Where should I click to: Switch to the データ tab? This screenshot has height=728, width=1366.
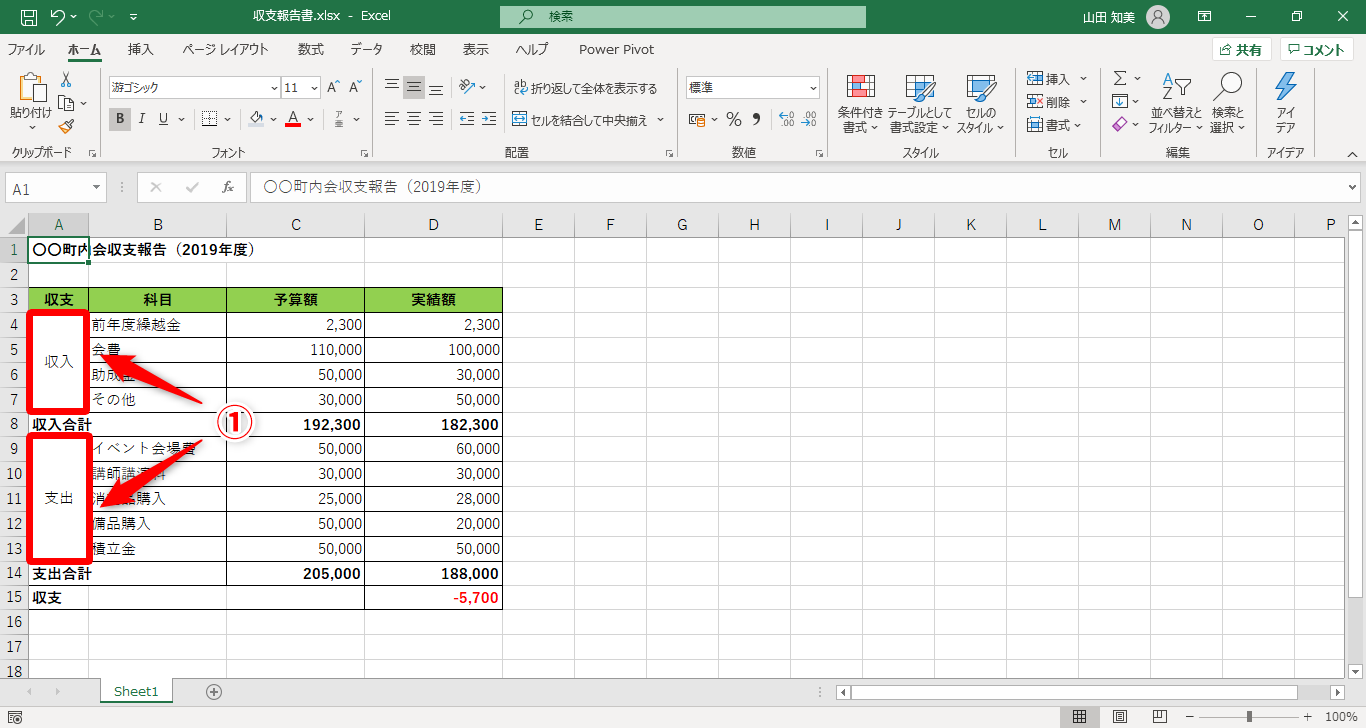[366, 49]
